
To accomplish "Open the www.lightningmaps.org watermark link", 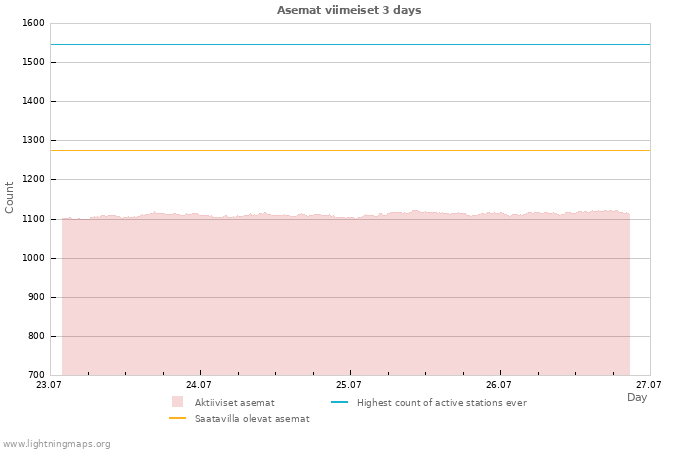I will pyautogui.click(x=56, y=444).
